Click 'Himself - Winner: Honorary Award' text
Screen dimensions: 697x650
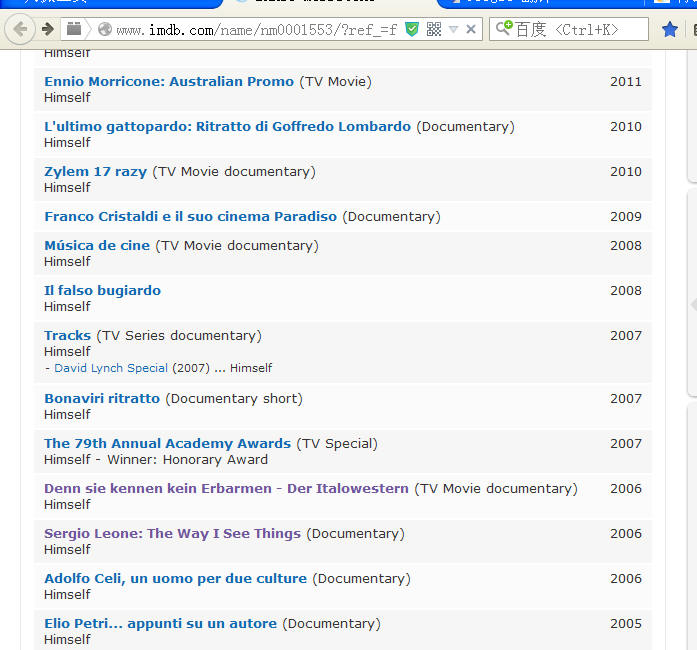tap(156, 460)
